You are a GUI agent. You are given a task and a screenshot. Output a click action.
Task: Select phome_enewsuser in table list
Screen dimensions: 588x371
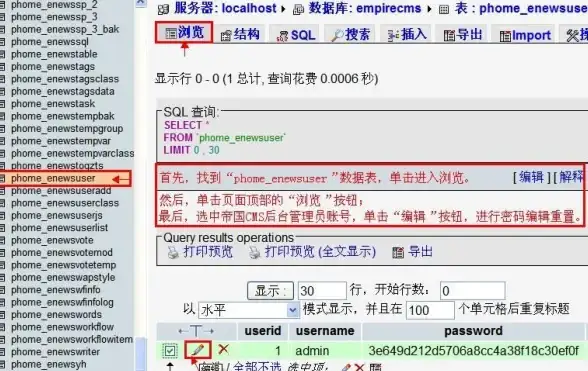53,178
